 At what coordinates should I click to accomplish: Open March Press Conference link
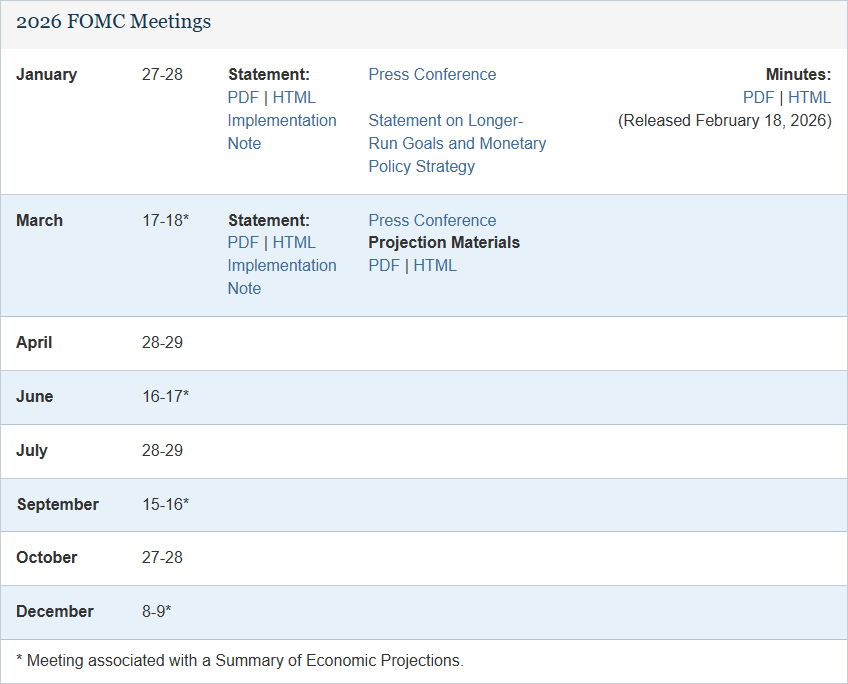tap(432, 221)
